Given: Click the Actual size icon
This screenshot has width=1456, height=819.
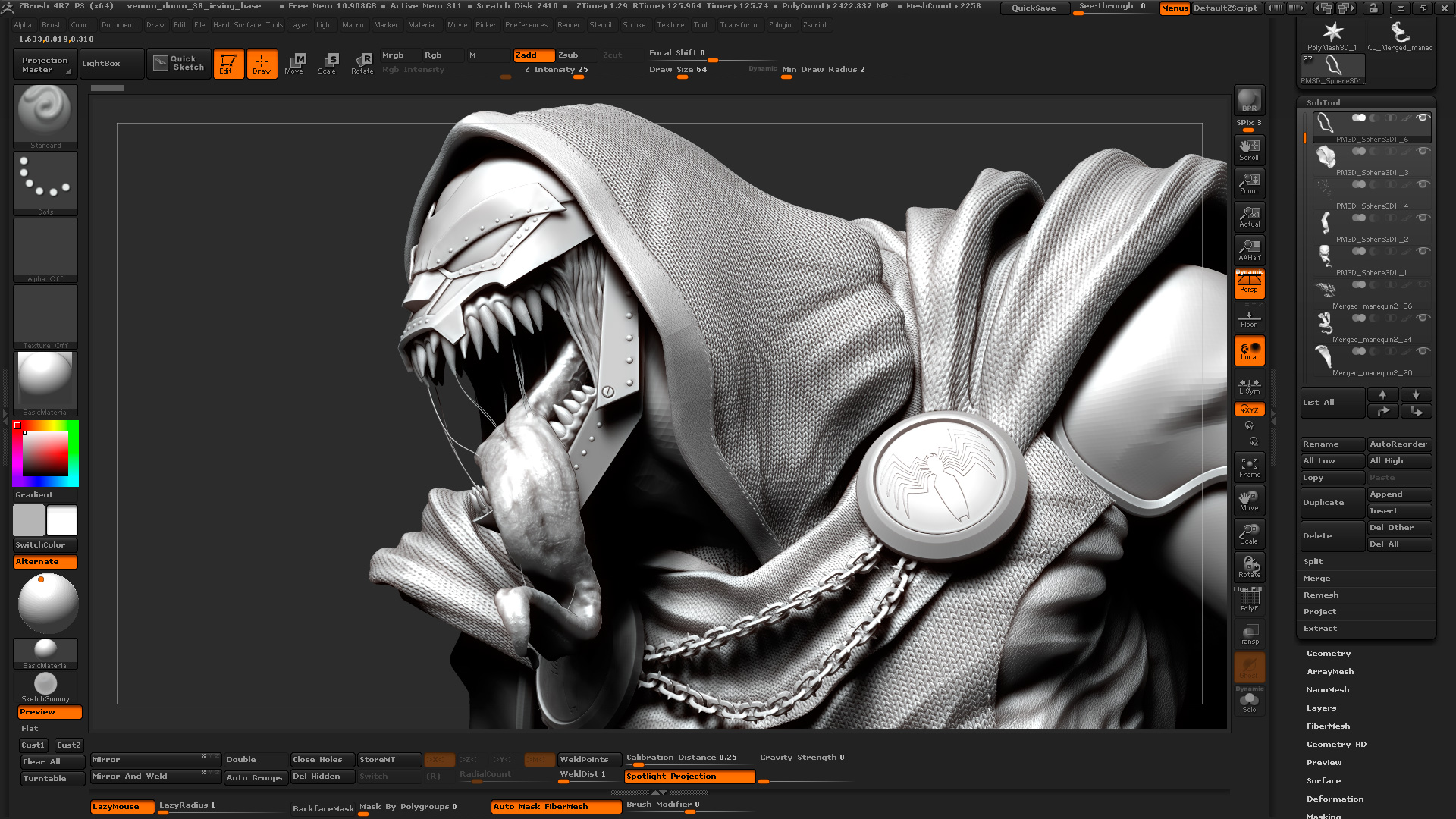Looking at the screenshot, I should click(1249, 217).
